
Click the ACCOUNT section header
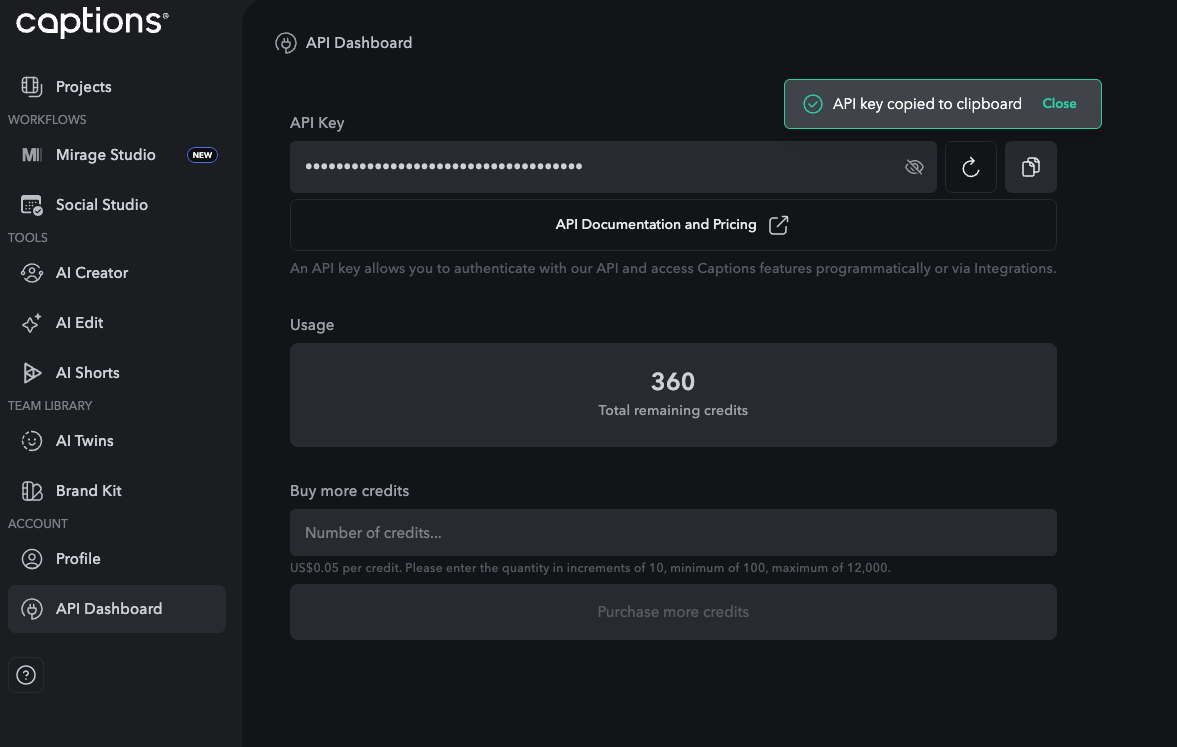(38, 524)
